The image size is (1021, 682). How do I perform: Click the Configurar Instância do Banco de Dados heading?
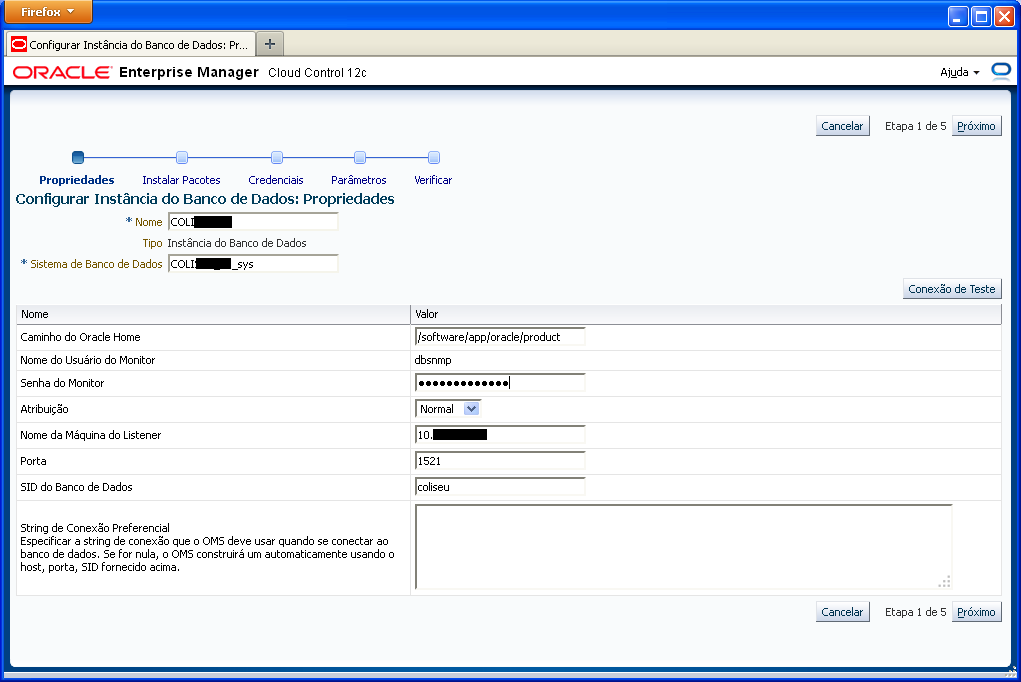click(205, 199)
